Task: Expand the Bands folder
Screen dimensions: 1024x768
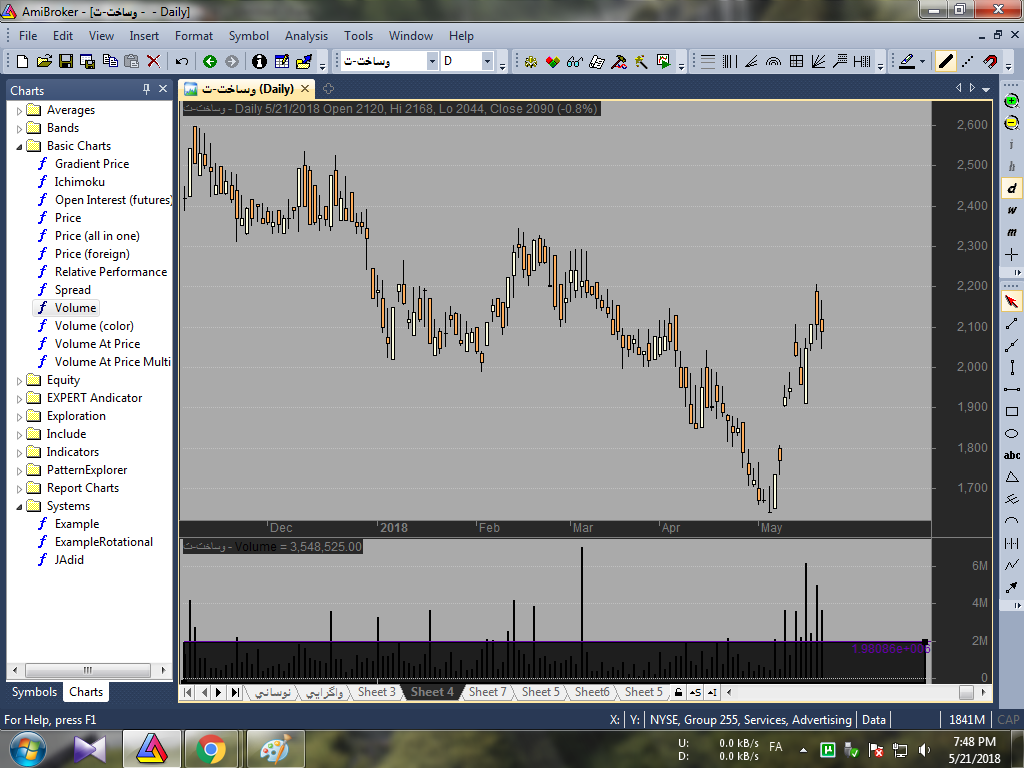Action: click(x=20, y=129)
